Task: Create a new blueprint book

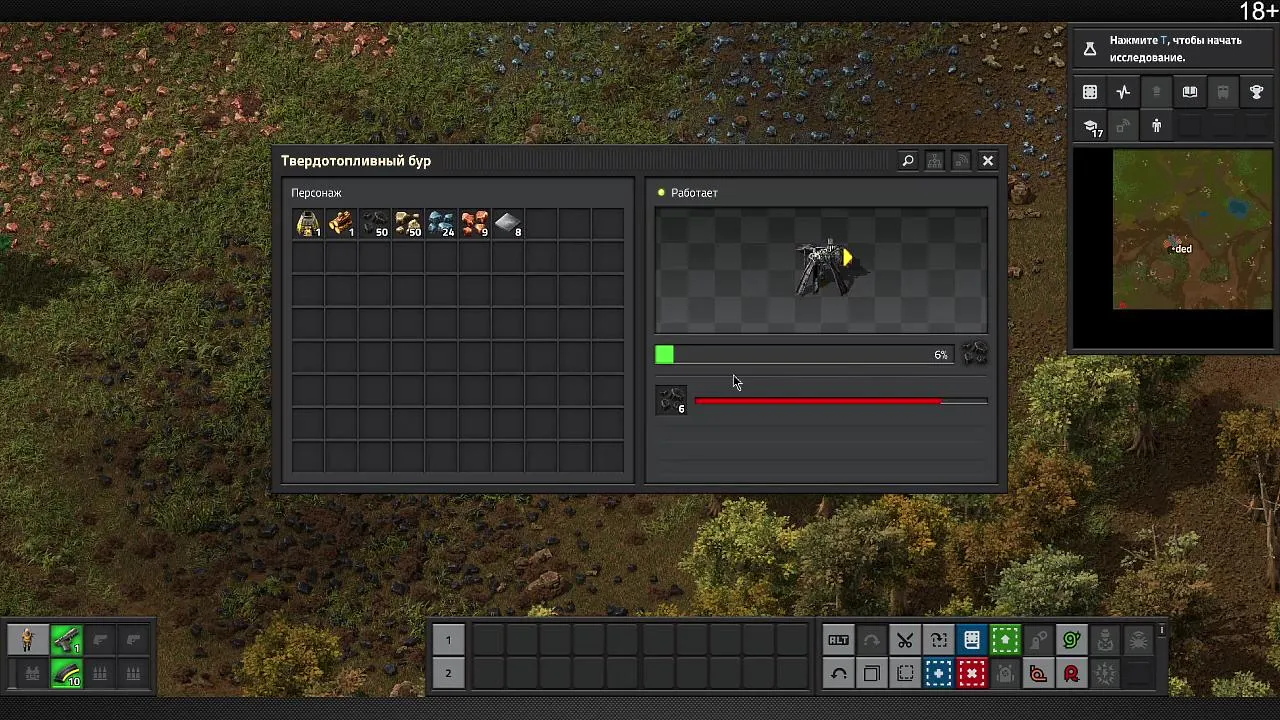Action: click(972, 640)
